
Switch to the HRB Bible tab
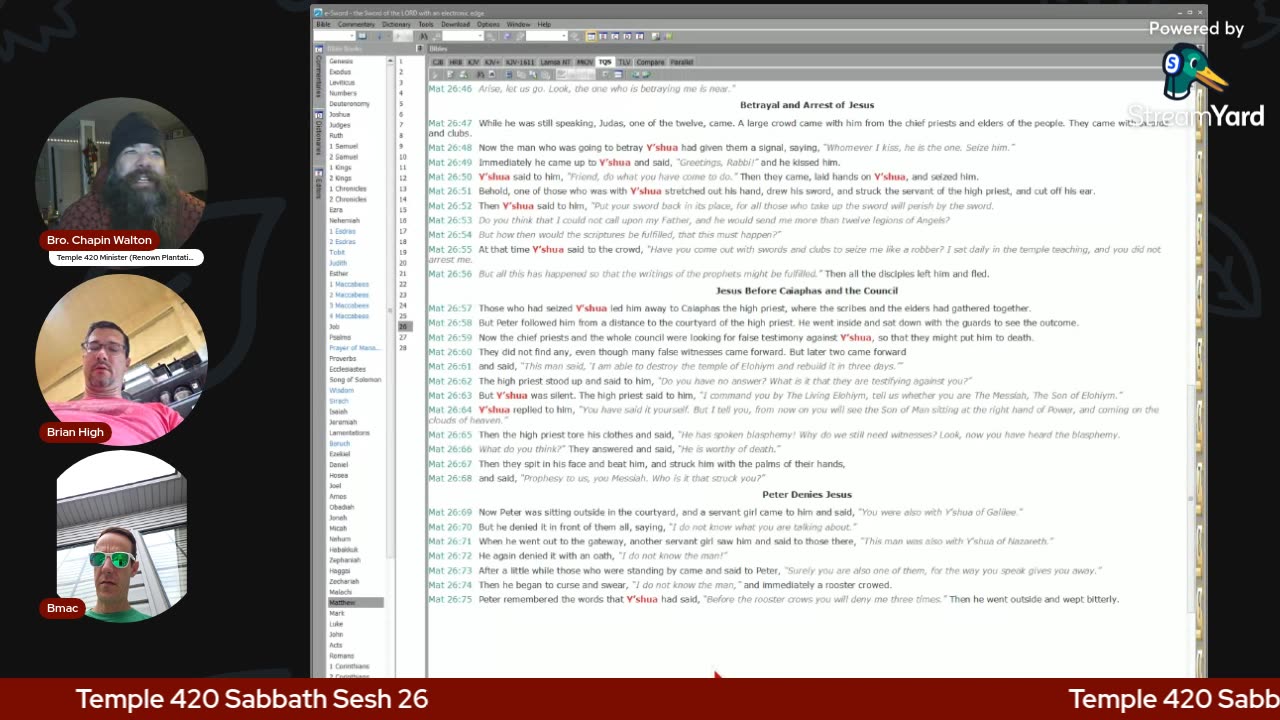(456, 62)
